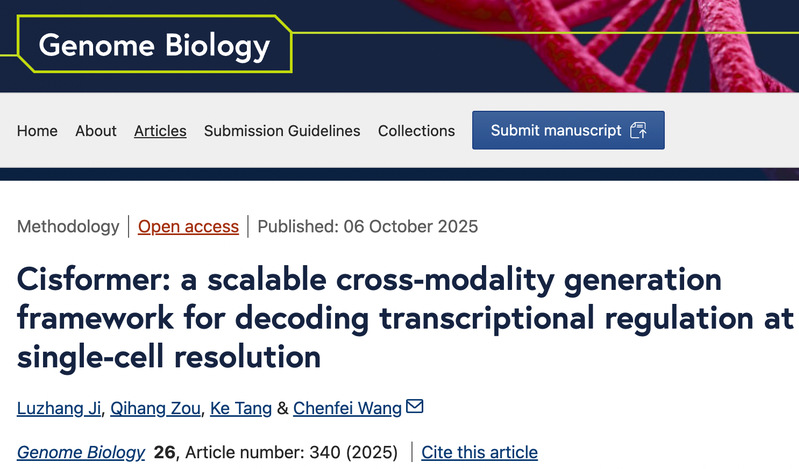Image resolution: width=799 pixels, height=469 pixels.
Task: Click the upload icon in Submit manuscript
Action: tap(639, 131)
